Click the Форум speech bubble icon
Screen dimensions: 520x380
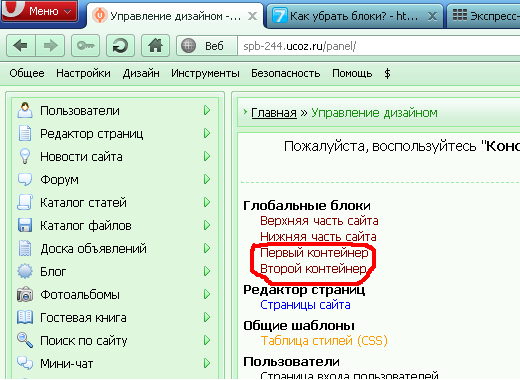(x=25, y=179)
